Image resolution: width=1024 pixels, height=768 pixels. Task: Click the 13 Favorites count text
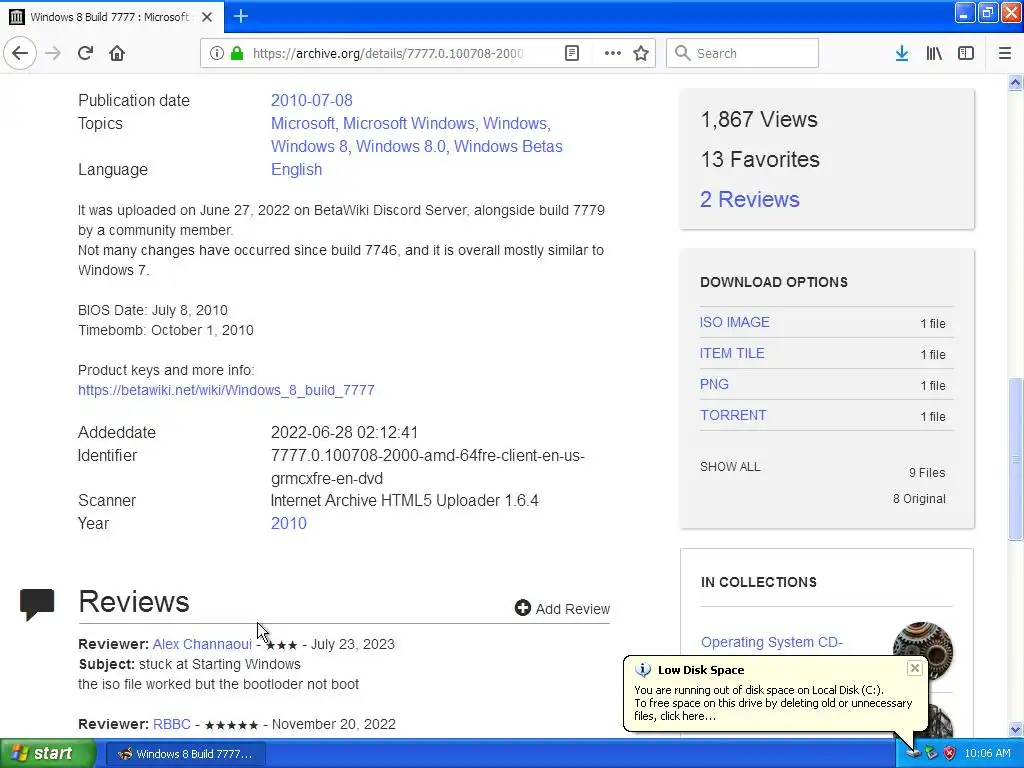click(760, 159)
